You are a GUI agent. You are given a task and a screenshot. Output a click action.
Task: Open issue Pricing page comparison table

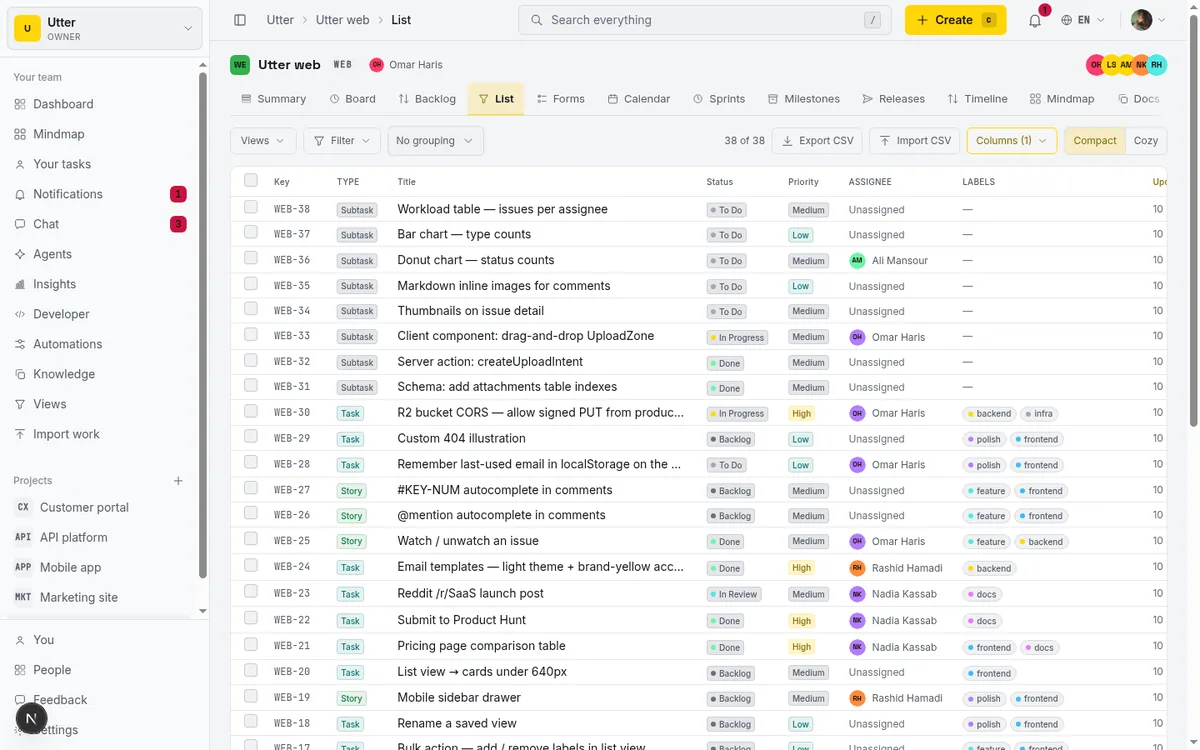click(x=481, y=646)
